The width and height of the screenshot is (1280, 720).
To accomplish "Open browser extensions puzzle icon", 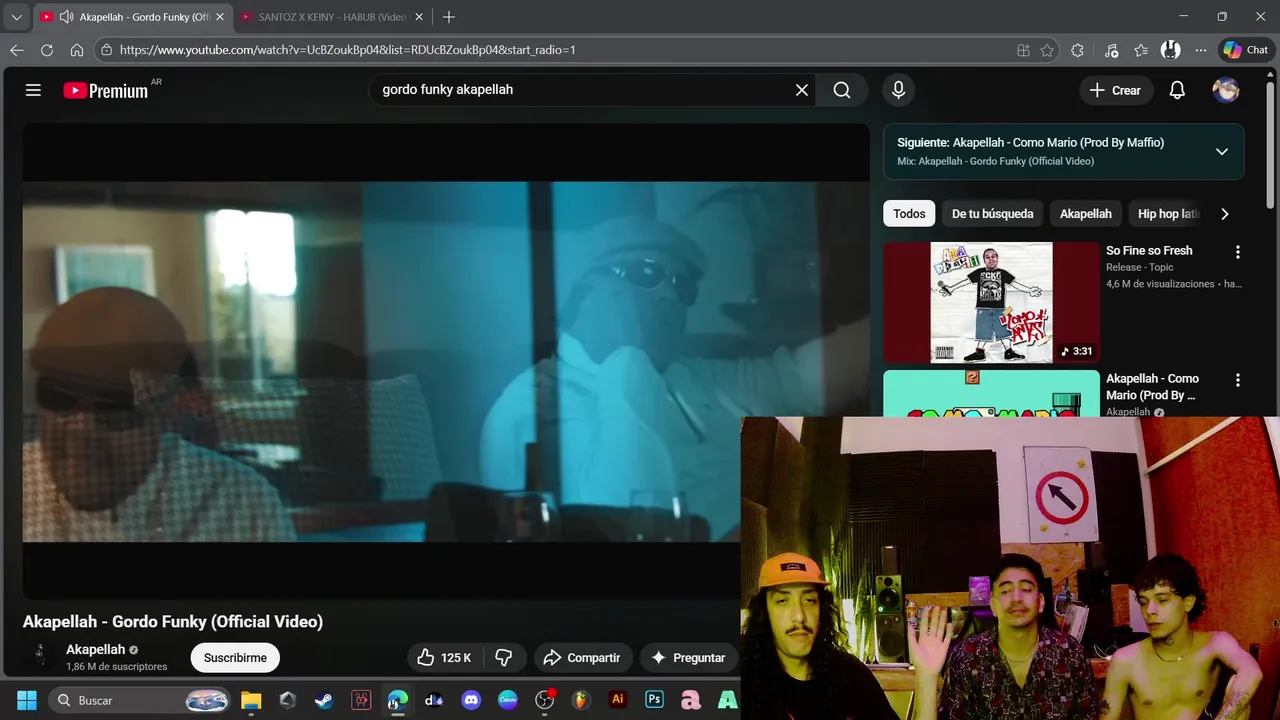I will [x=1077, y=50].
